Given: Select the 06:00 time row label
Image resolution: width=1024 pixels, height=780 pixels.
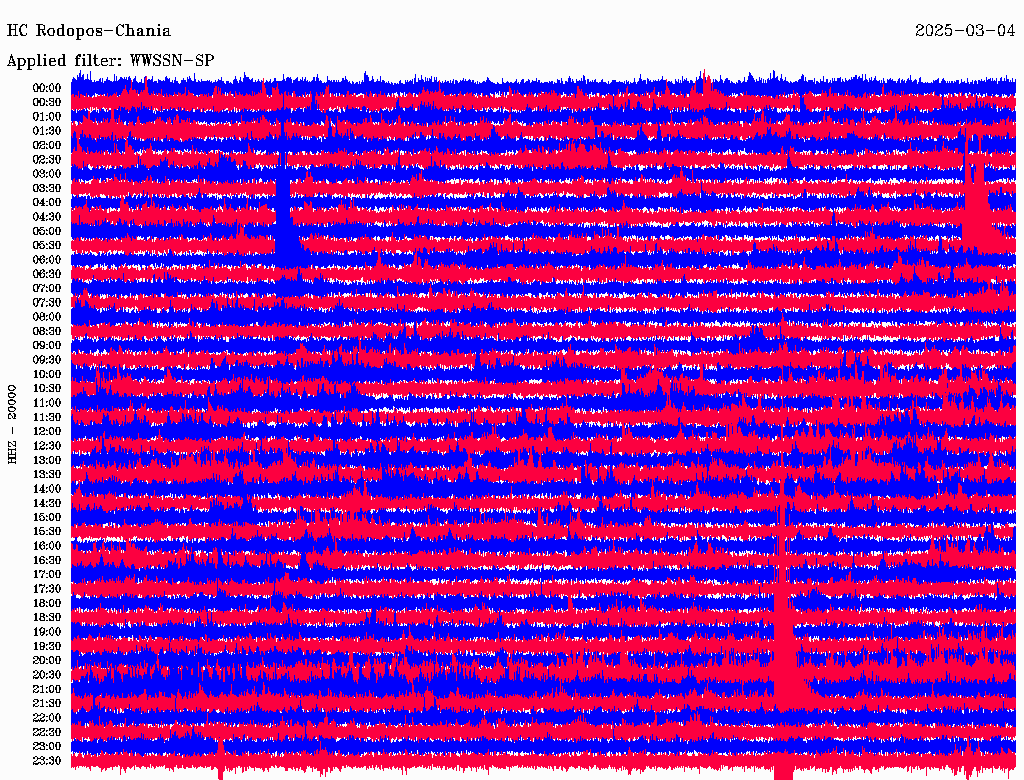Looking at the screenshot, I should [46, 260].
